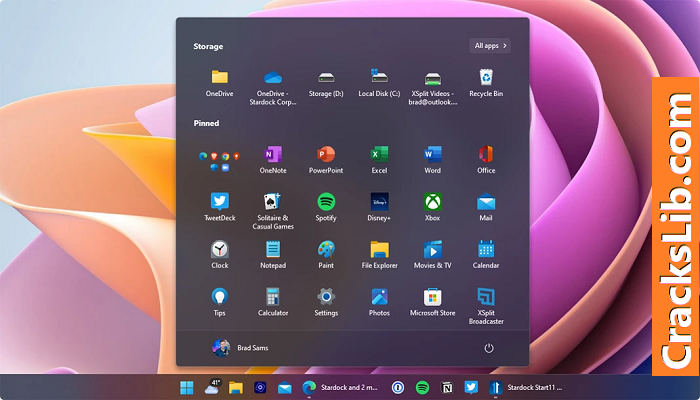Open Twitter icon on the taskbar
Screen dimensions: 700x400
pyautogui.click(x=471, y=387)
